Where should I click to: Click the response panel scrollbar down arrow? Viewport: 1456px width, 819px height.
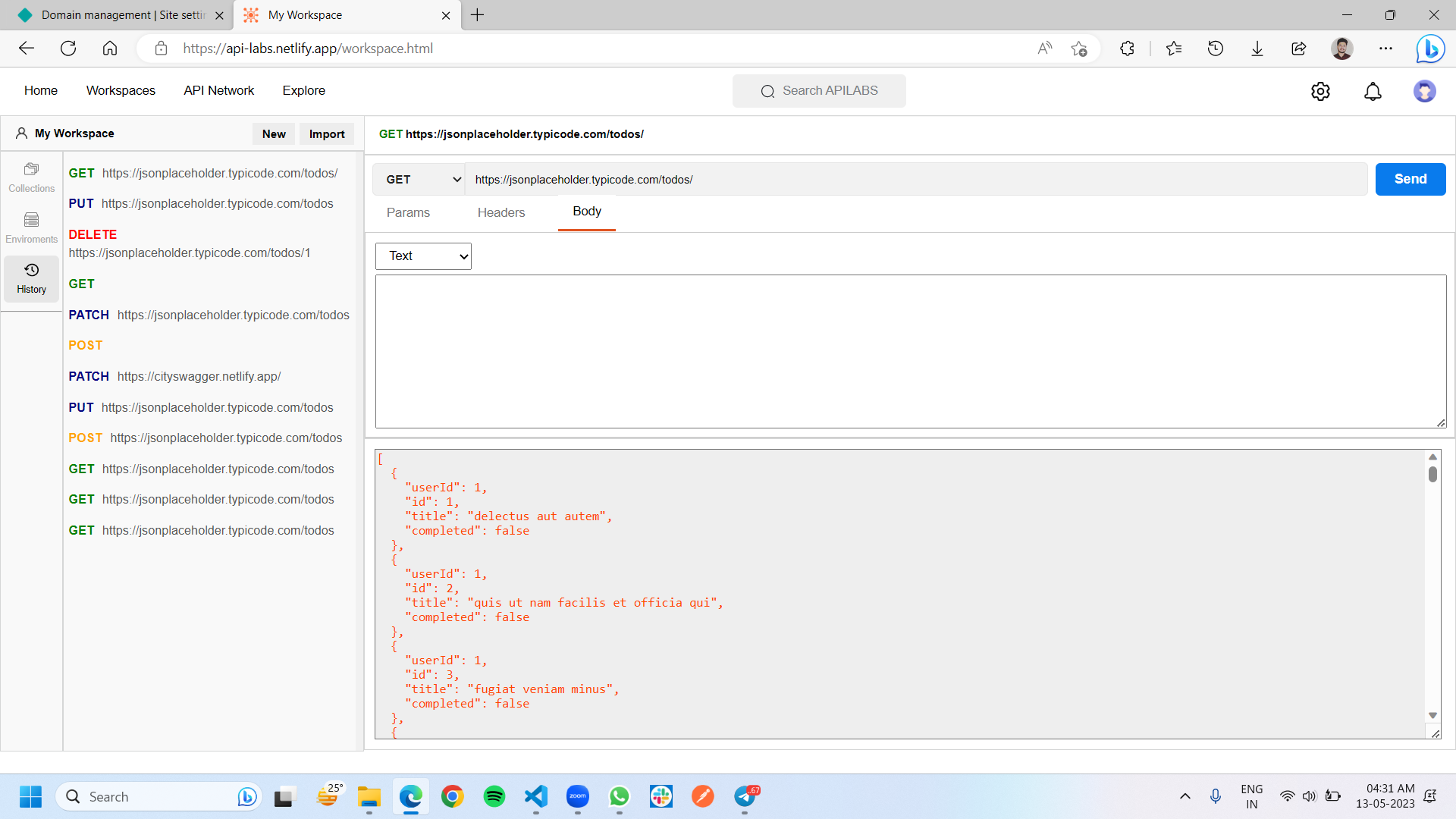pyautogui.click(x=1432, y=715)
